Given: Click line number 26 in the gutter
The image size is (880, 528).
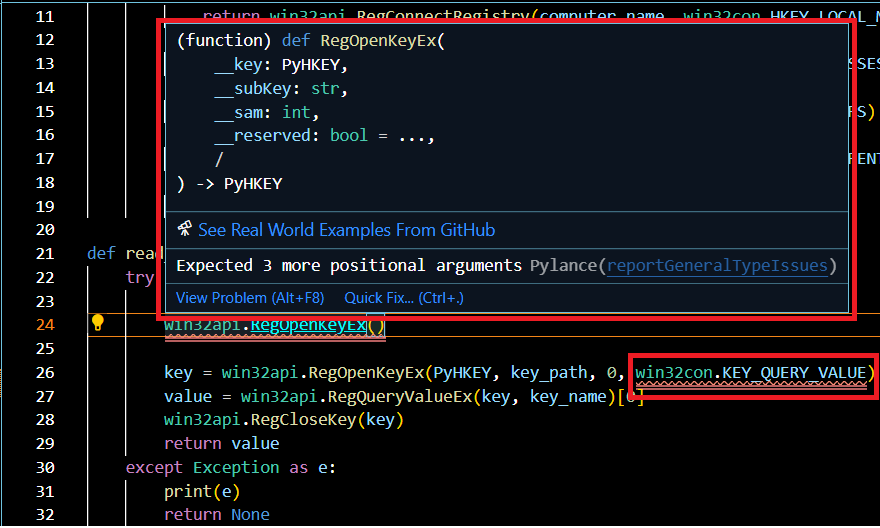Looking at the screenshot, I should [x=45, y=373].
